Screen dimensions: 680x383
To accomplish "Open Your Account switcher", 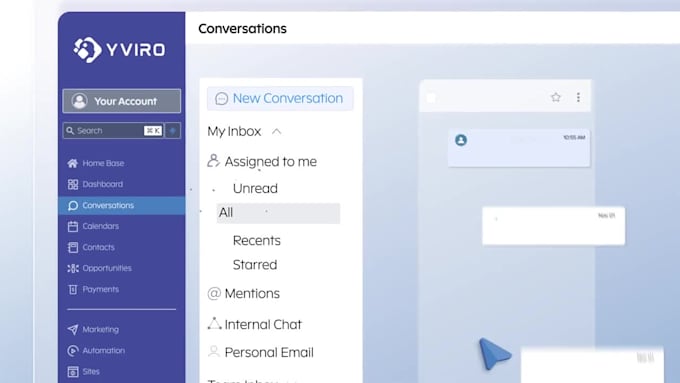I will [121, 101].
